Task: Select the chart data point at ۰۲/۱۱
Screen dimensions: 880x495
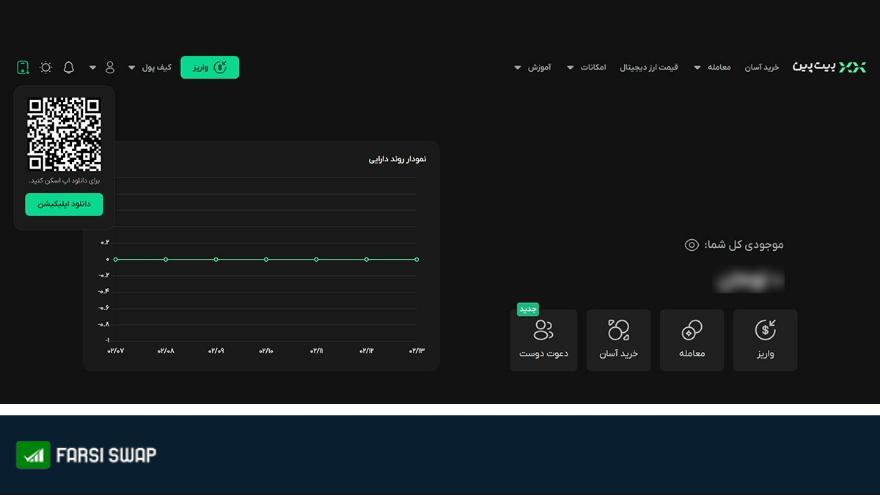Action: pyautogui.click(x=317, y=259)
